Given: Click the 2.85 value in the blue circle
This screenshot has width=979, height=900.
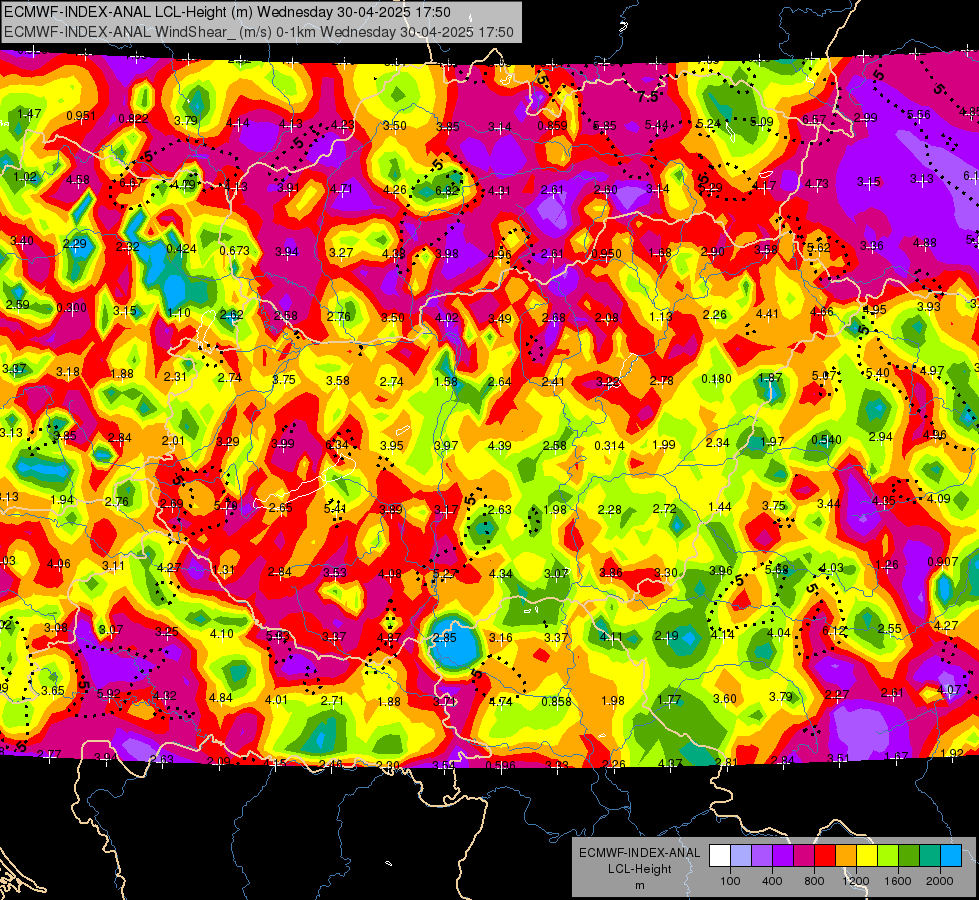Looking at the screenshot, I should [x=445, y=638].
